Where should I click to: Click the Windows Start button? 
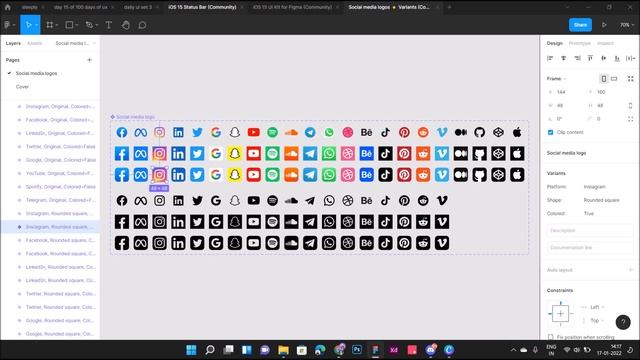click(x=191, y=350)
